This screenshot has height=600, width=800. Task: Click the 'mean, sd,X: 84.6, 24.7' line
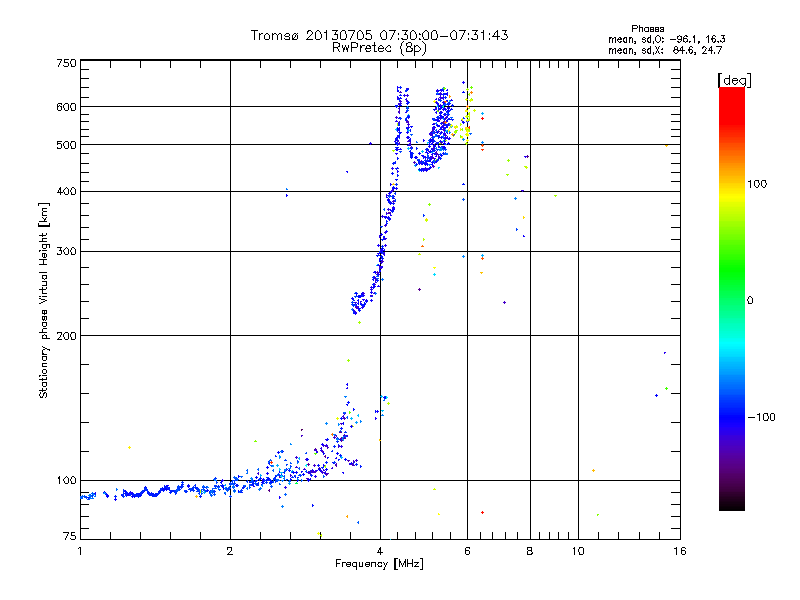665,50
